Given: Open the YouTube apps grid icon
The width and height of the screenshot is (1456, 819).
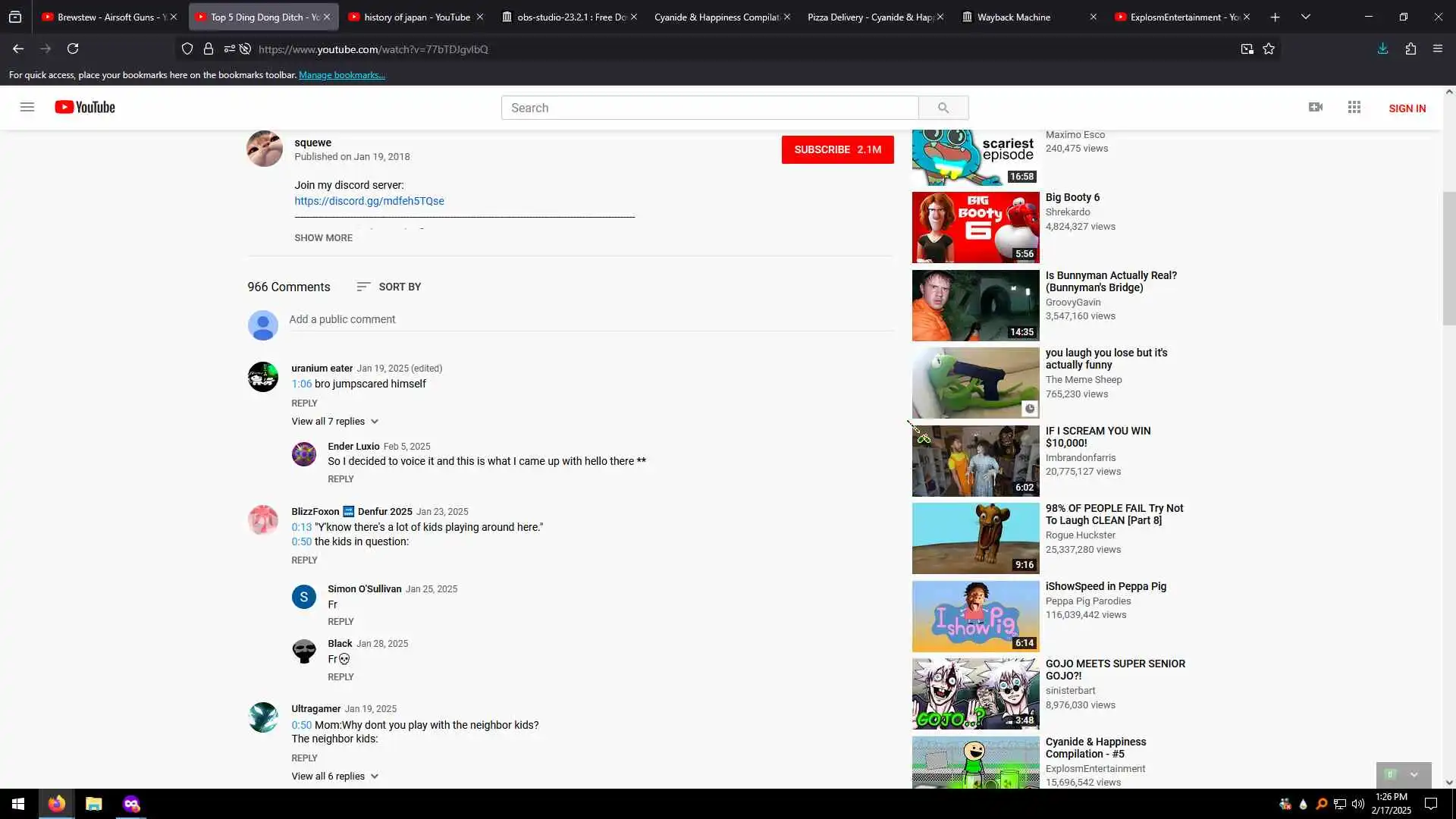Looking at the screenshot, I should (x=1354, y=108).
